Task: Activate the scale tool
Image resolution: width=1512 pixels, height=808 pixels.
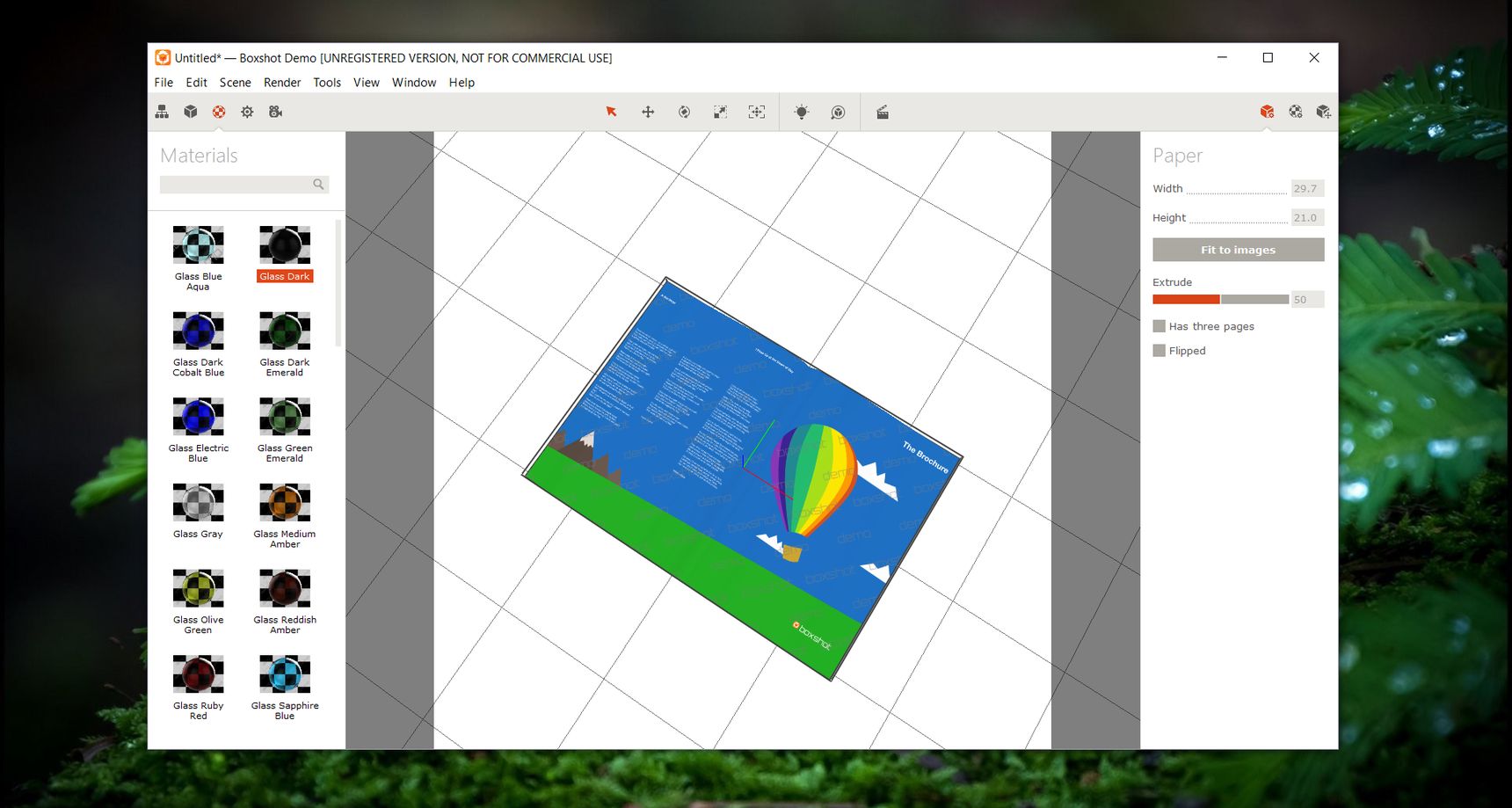Action: [x=720, y=112]
